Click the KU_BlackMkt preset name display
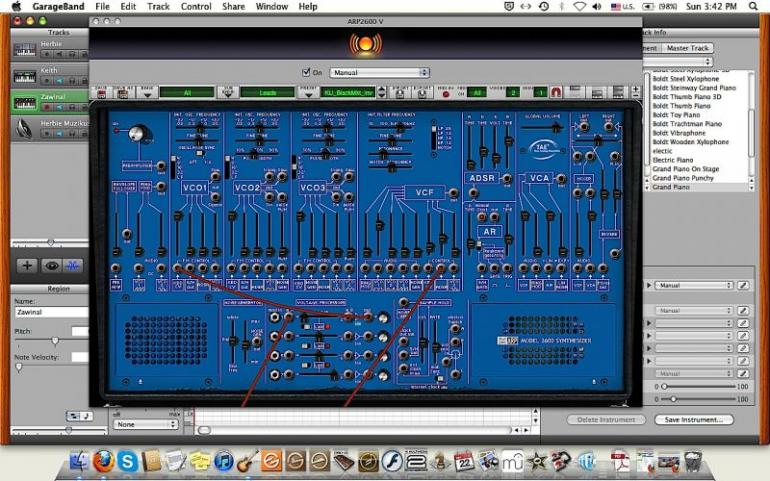This screenshot has height=481, width=770. point(347,92)
